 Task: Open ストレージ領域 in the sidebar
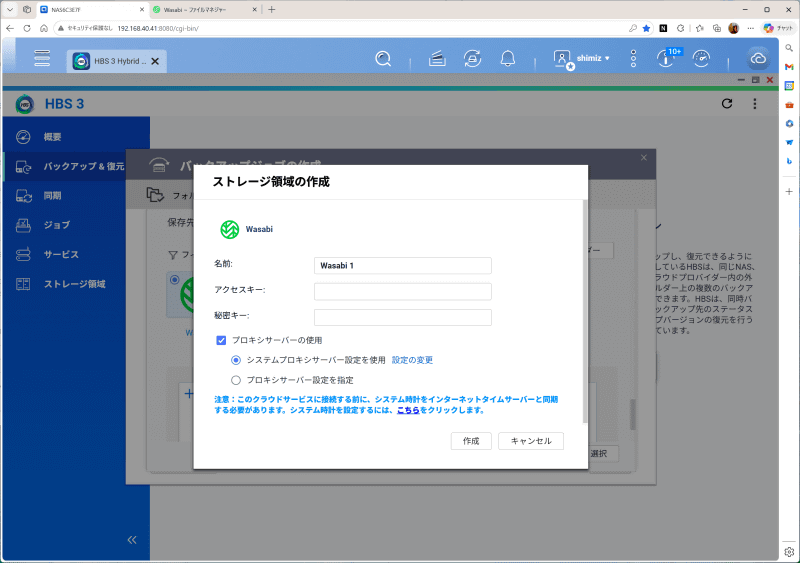[x=65, y=284]
